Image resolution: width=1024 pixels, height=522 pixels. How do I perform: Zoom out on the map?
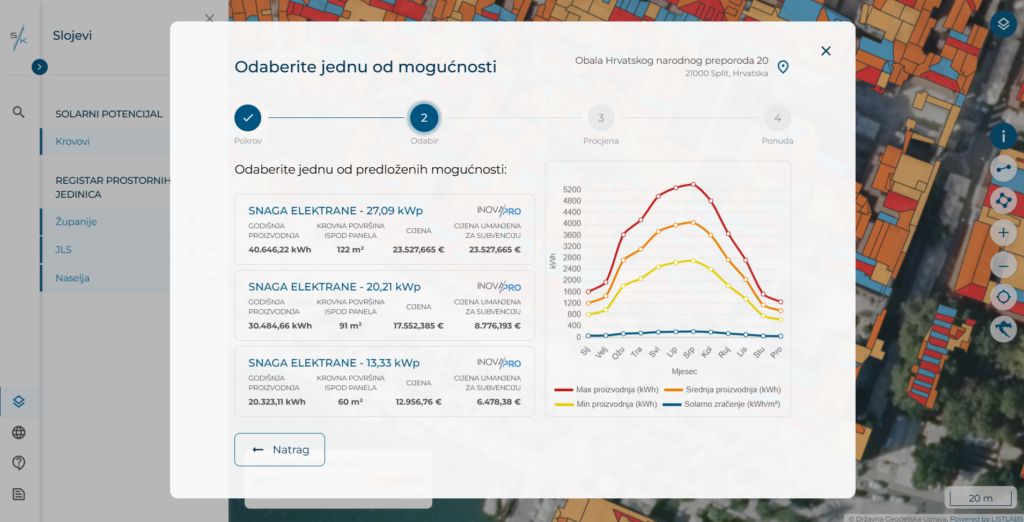[1003, 265]
